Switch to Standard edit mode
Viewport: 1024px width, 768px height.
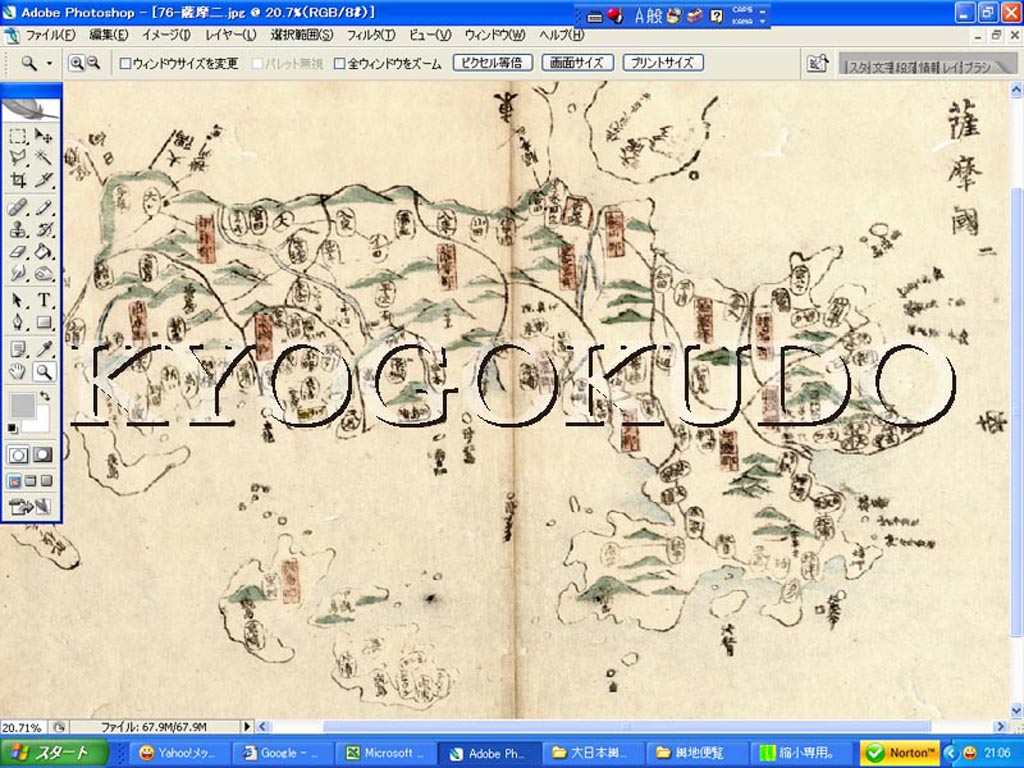point(18,455)
